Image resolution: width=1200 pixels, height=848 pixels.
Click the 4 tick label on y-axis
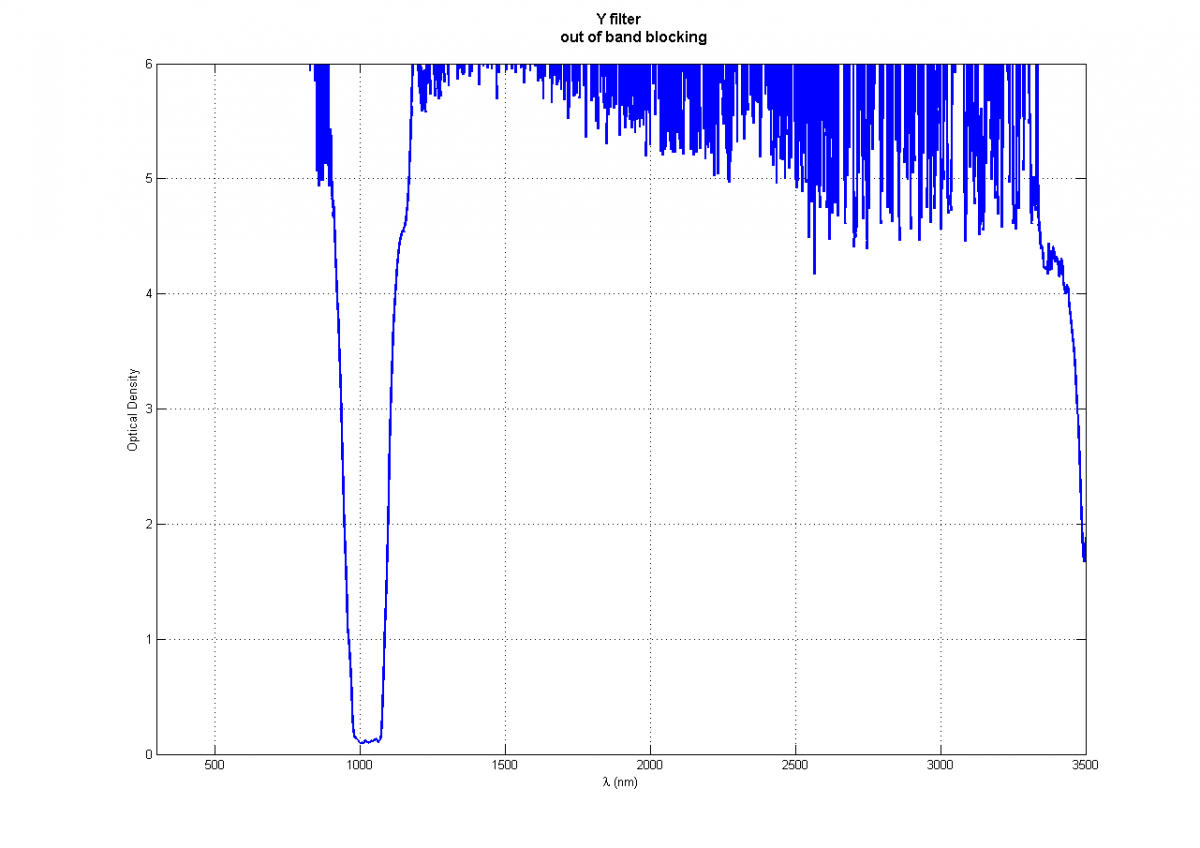pyautogui.click(x=147, y=294)
